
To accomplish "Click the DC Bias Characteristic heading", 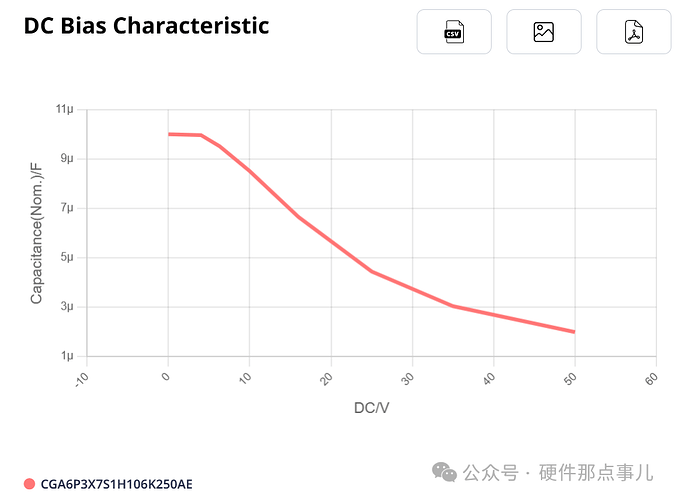I will [x=146, y=26].
